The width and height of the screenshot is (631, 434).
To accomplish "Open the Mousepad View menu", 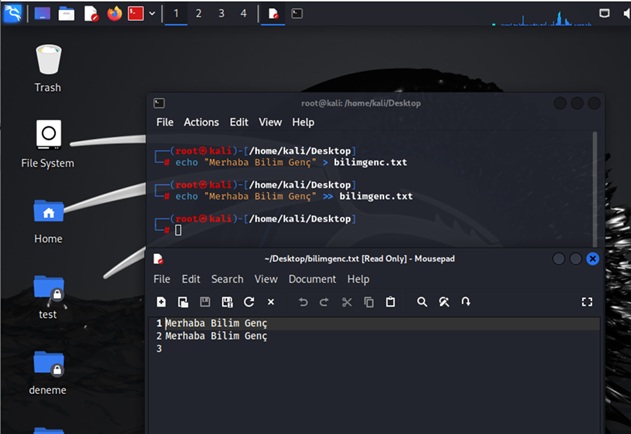I will tap(266, 279).
